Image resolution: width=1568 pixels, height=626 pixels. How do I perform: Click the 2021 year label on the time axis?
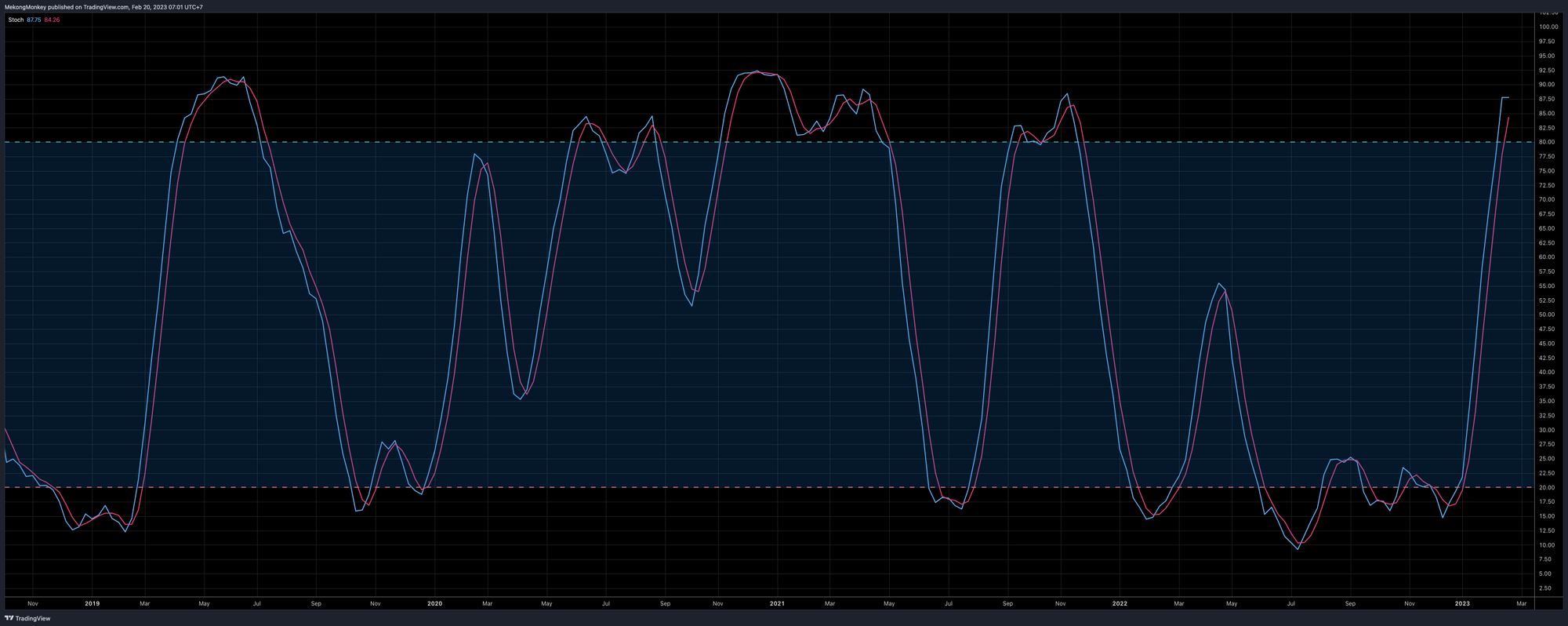point(777,603)
